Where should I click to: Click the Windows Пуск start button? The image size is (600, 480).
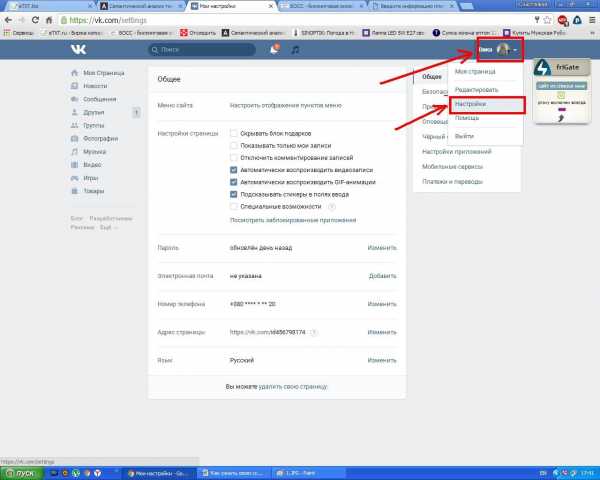tap(21, 473)
